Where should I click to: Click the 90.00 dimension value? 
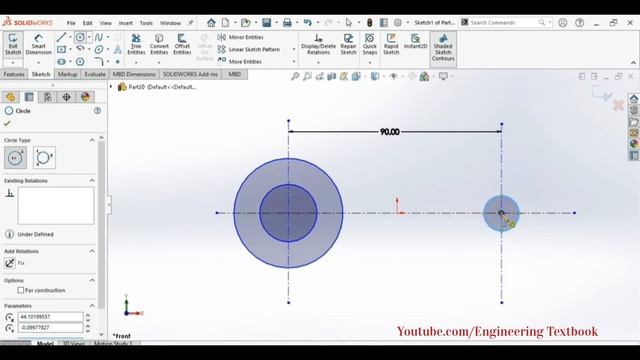[389, 132]
